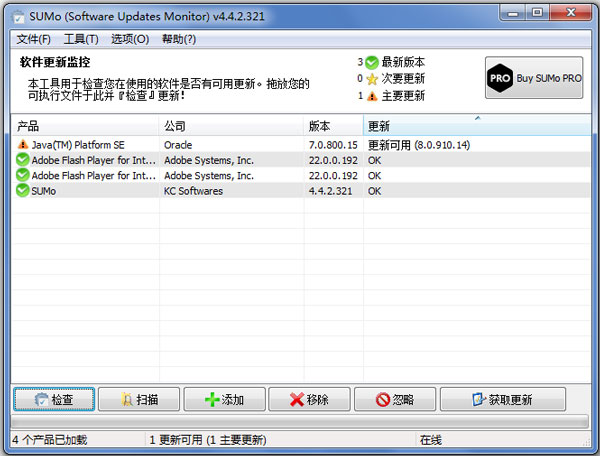Click the 在线 status indicator
This screenshot has width=600, height=456.
430,440
